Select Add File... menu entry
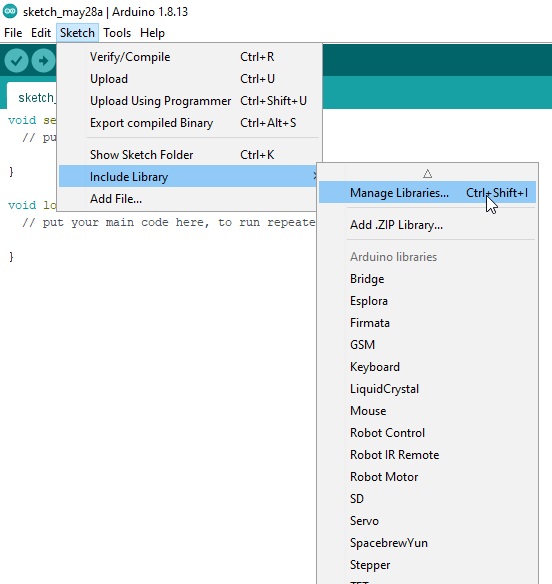This screenshot has height=584, width=552. tap(187, 199)
